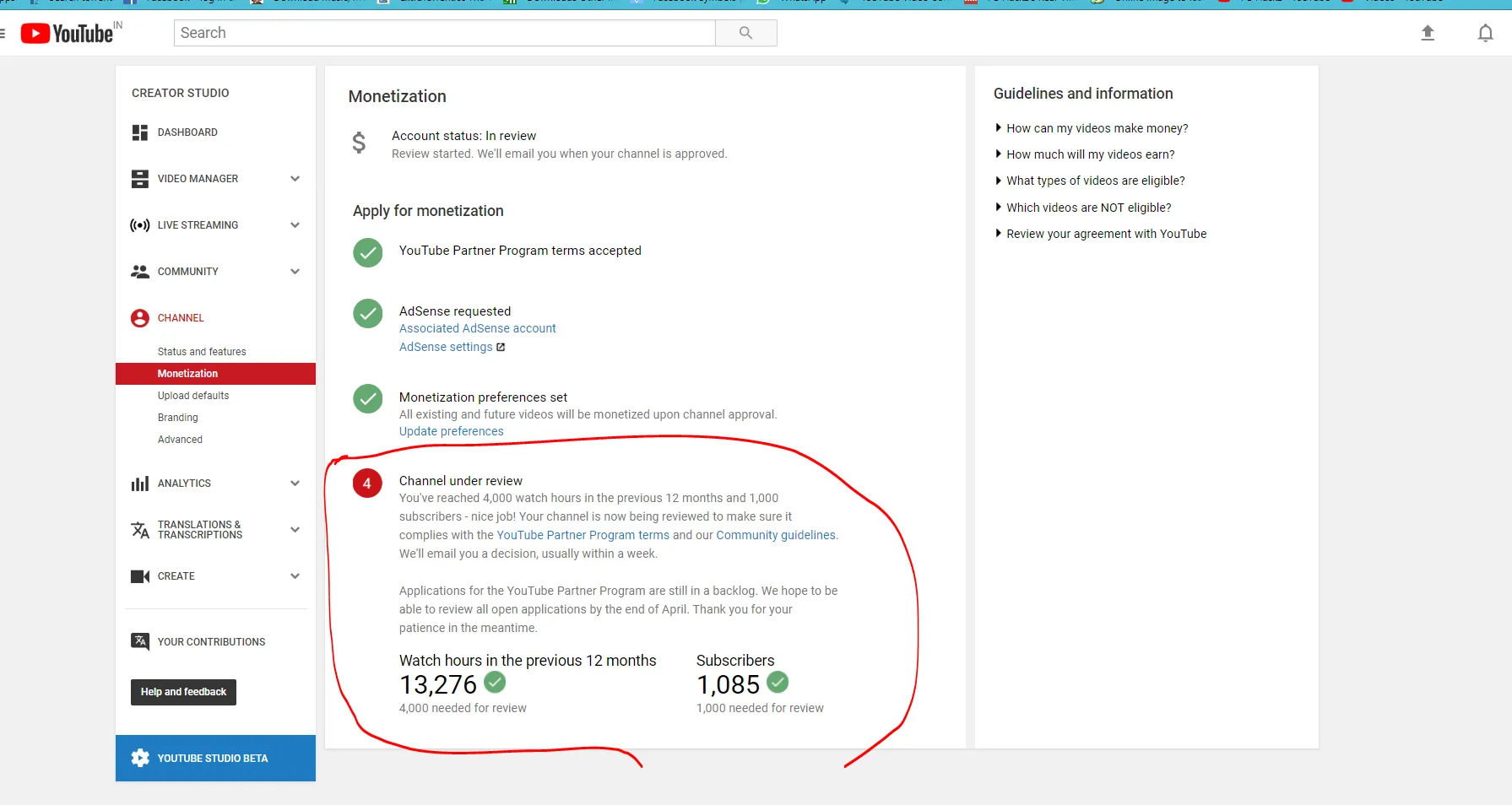Click the dollar sign account status icon
The height and width of the screenshot is (805, 1512).
pyautogui.click(x=359, y=143)
